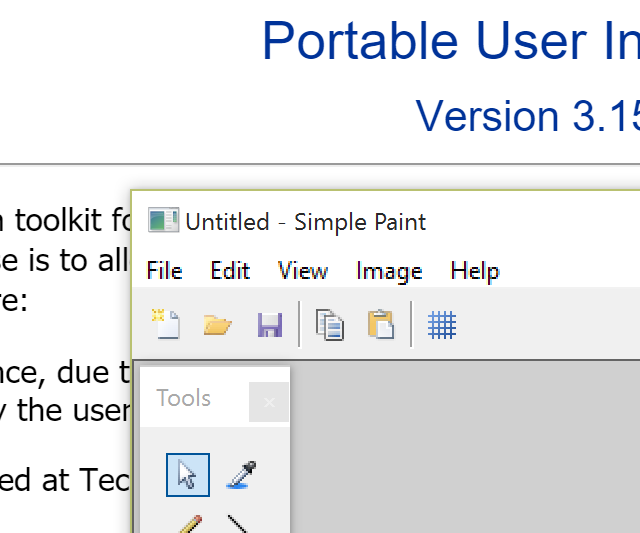Click the Open folder toolbar icon
The width and height of the screenshot is (640, 533).
[218, 324]
